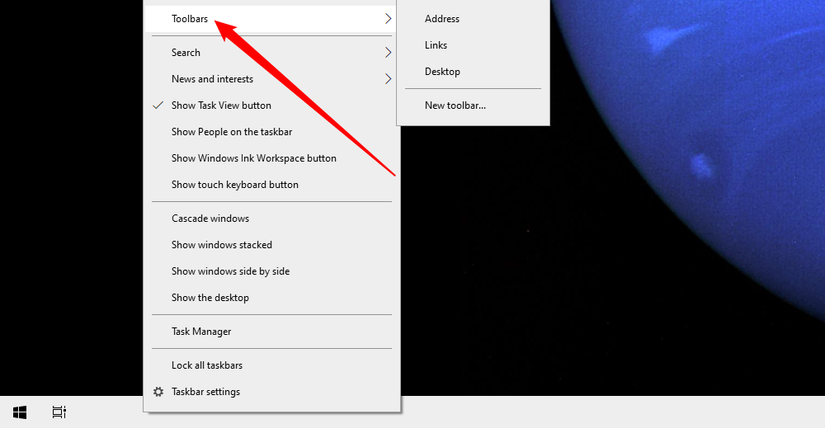The width and height of the screenshot is (825, 428).
Task: Open Taskbar settings
Action: (271, 392)
